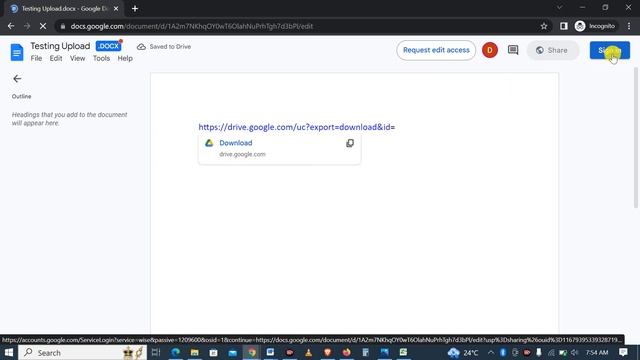This screenshot has height=360, width=640.
Task: Click the weather 24°C widget
Action: click(x=463, y=352)
